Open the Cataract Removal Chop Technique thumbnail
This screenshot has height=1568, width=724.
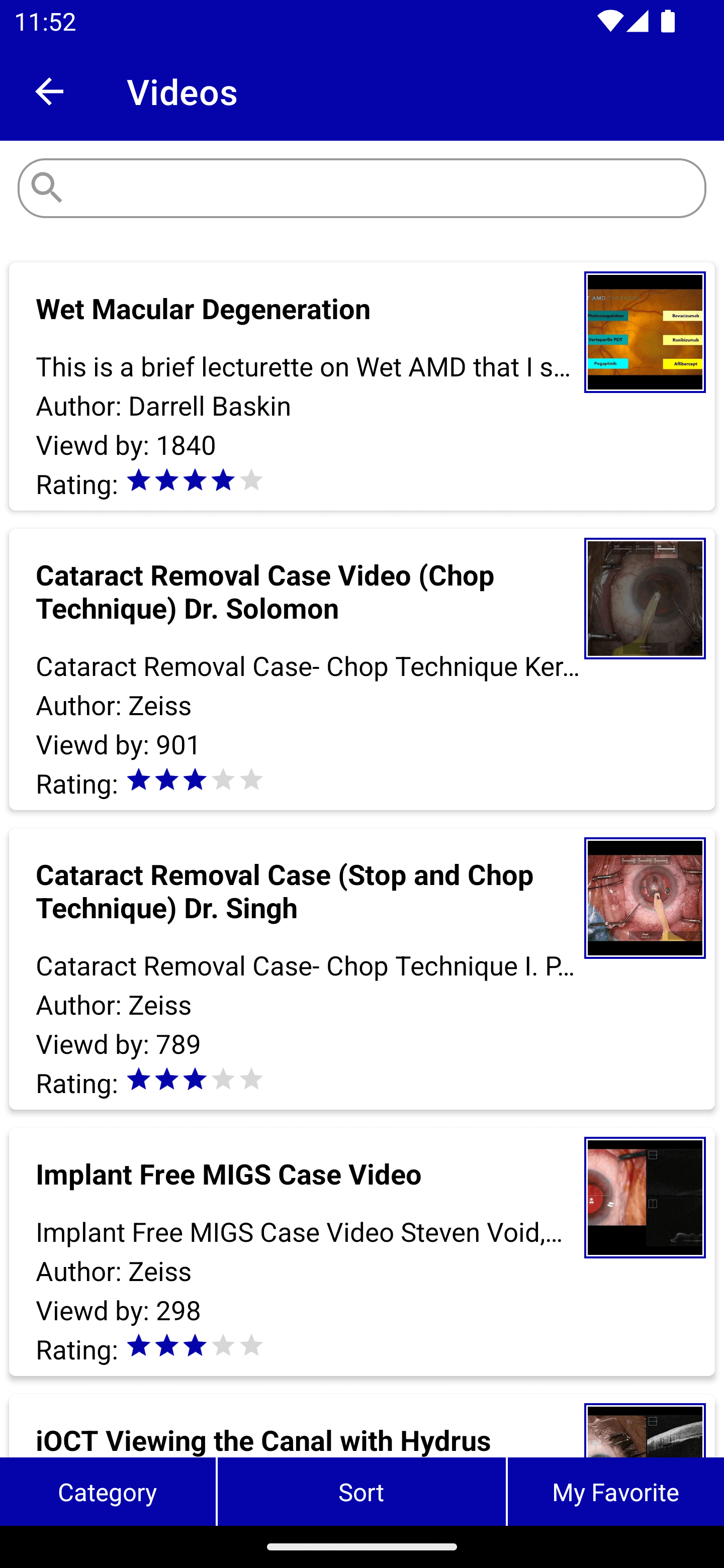(645, 599)
